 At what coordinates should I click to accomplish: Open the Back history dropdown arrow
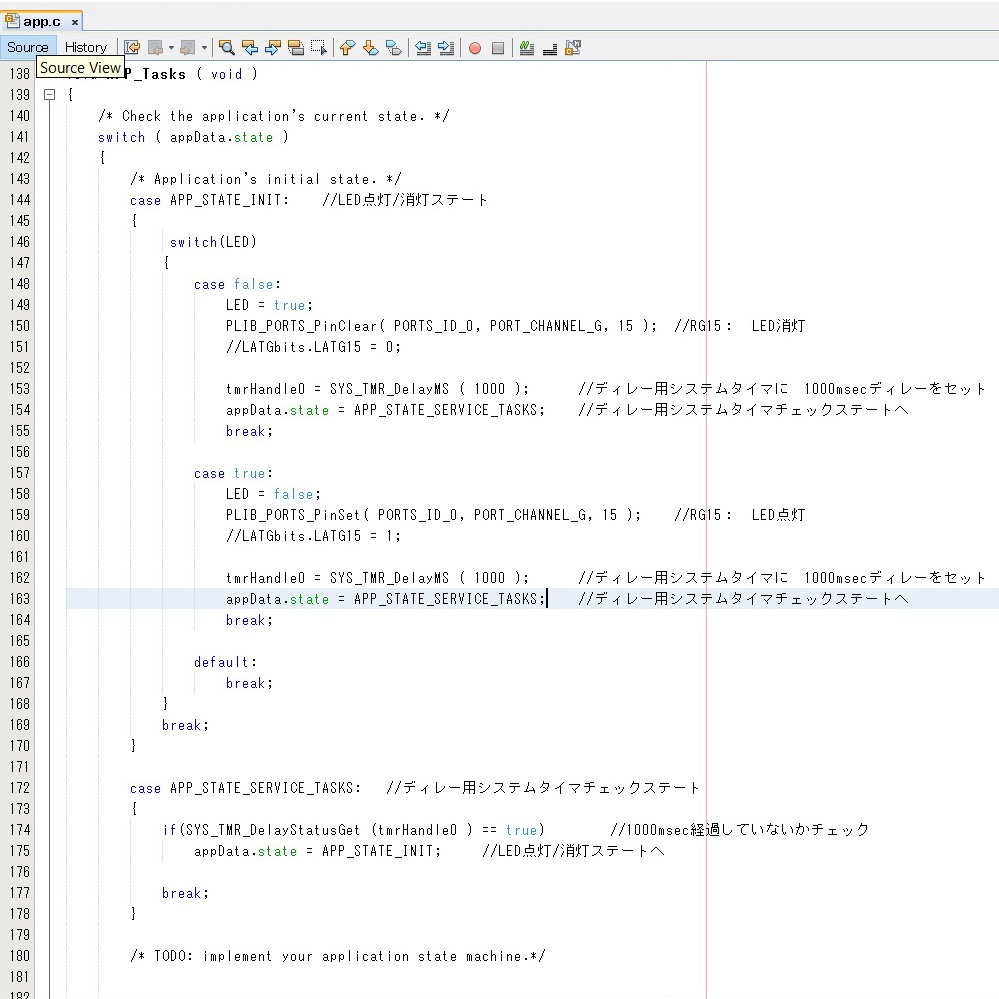click(x=171, y=48)
